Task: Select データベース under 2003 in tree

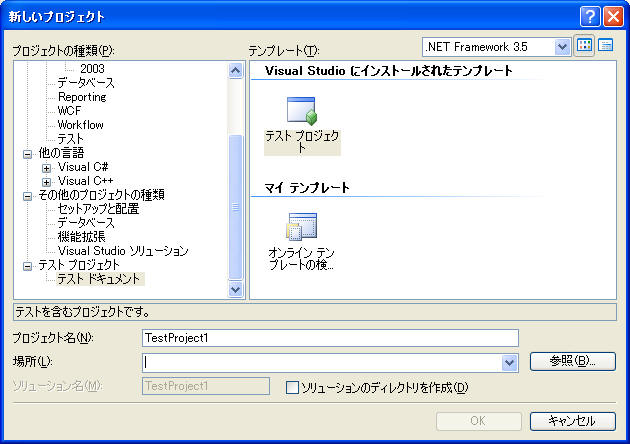Action: pyautogui.click(x=86, y=83)
